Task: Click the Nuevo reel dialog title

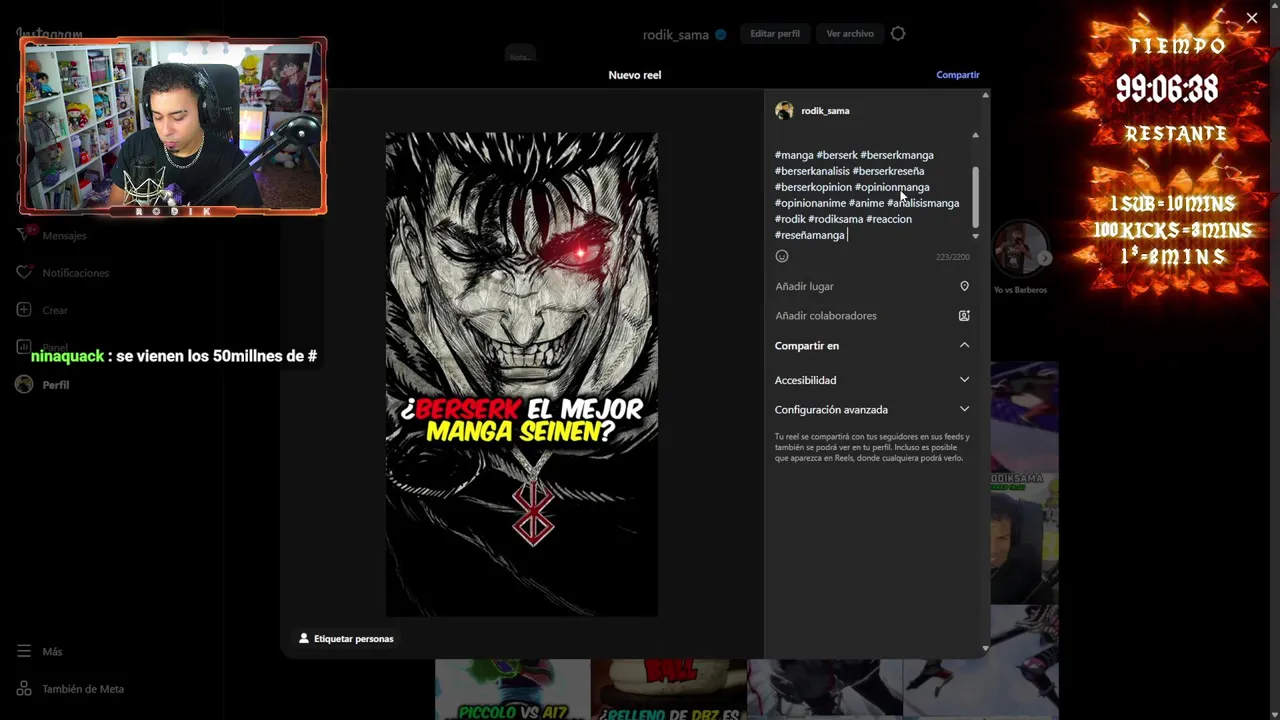Action: tap(634, 75)
